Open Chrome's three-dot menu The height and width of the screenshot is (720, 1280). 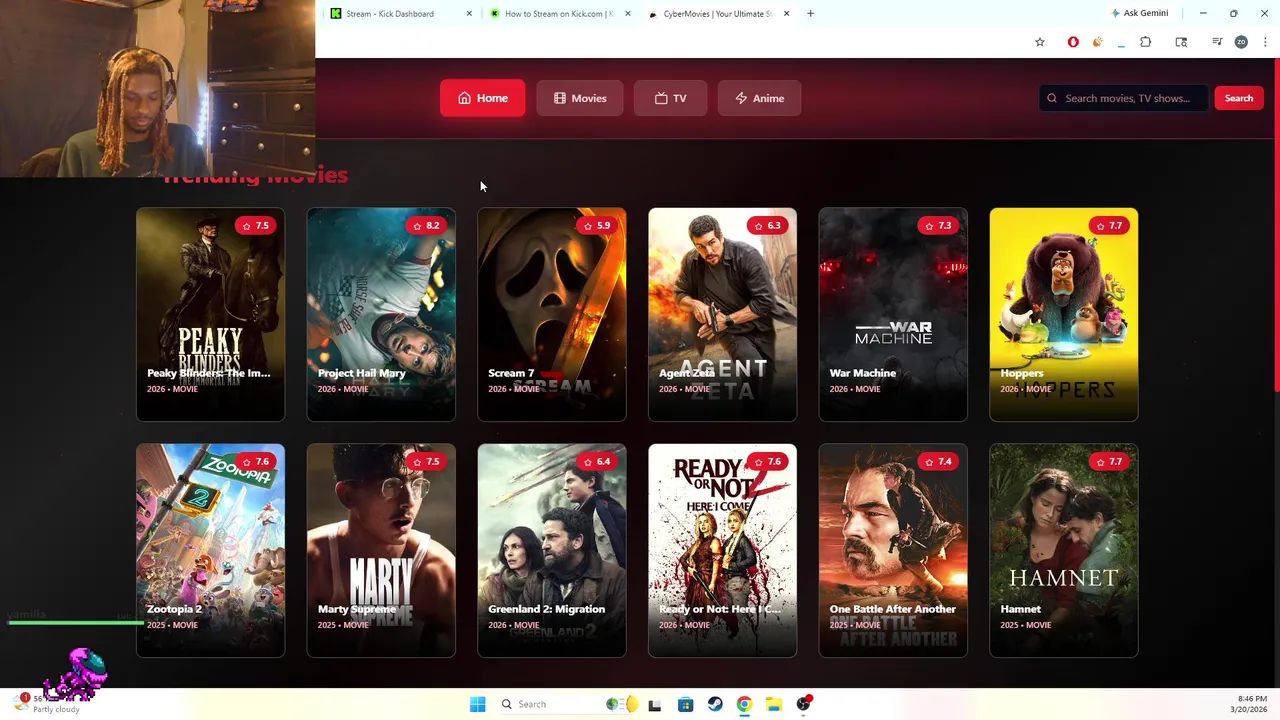pos(1265,42)
